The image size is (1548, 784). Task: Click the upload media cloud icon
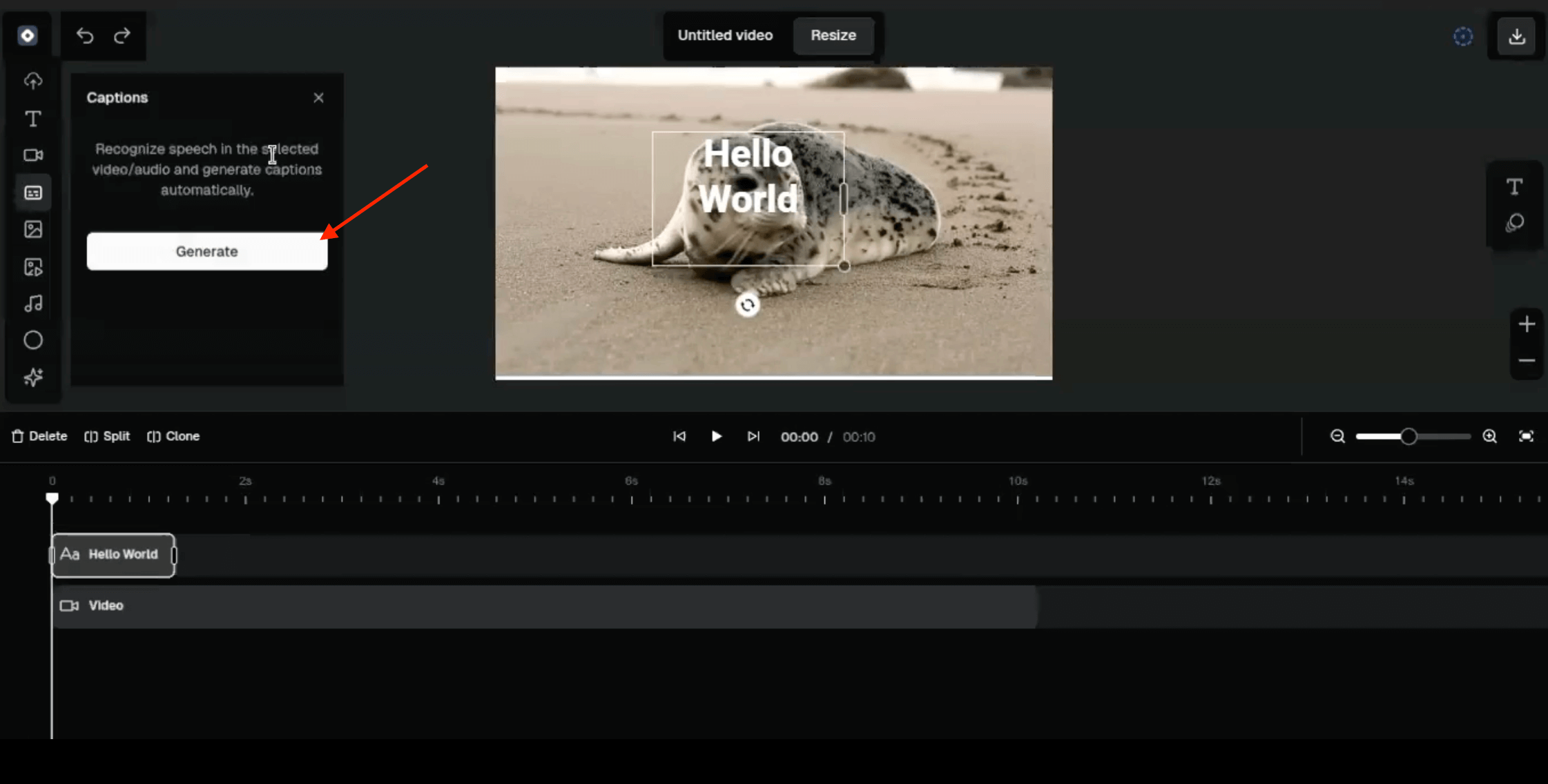(33, 81)
